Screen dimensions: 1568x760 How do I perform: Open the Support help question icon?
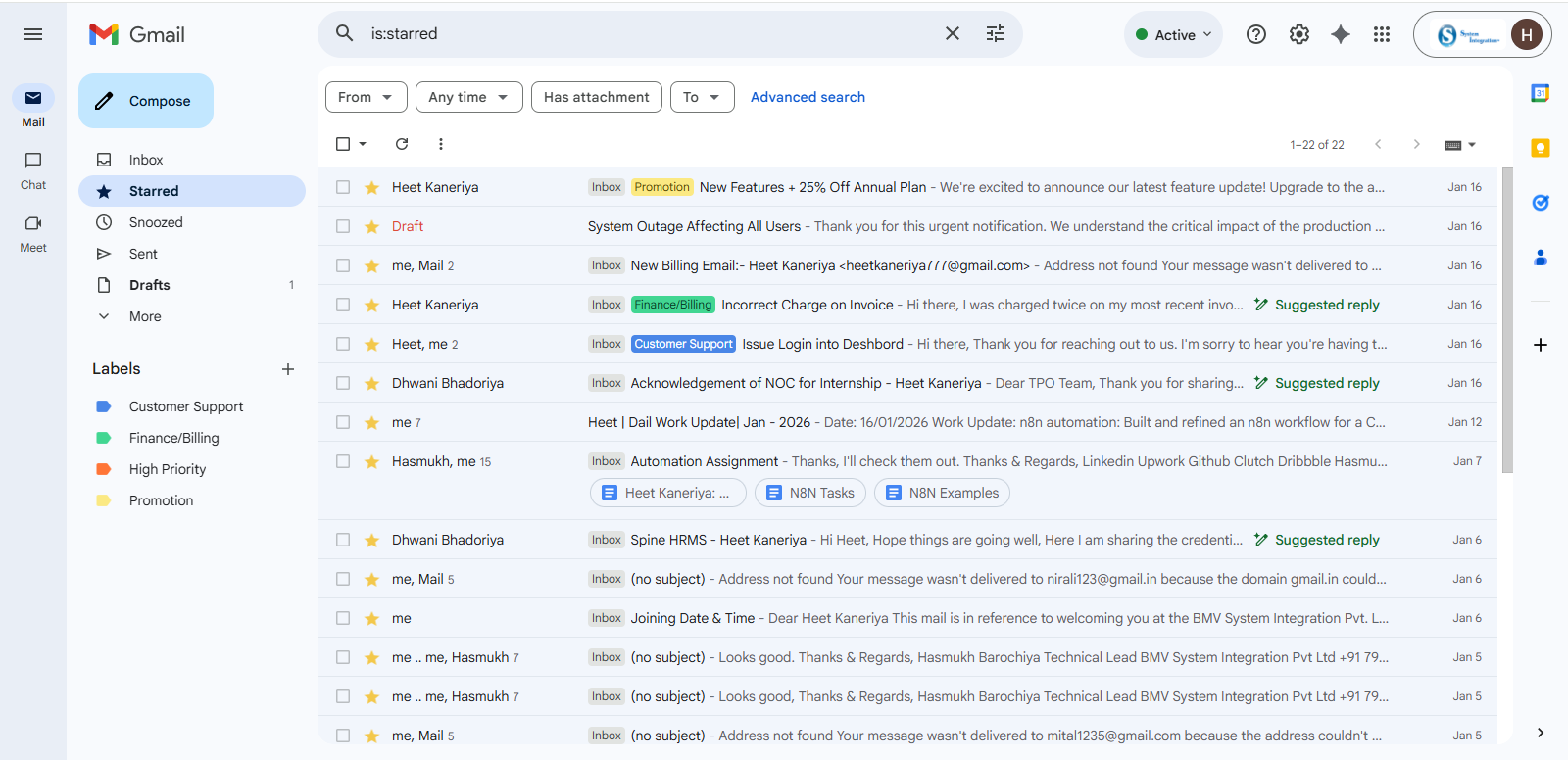(1255, 34)
